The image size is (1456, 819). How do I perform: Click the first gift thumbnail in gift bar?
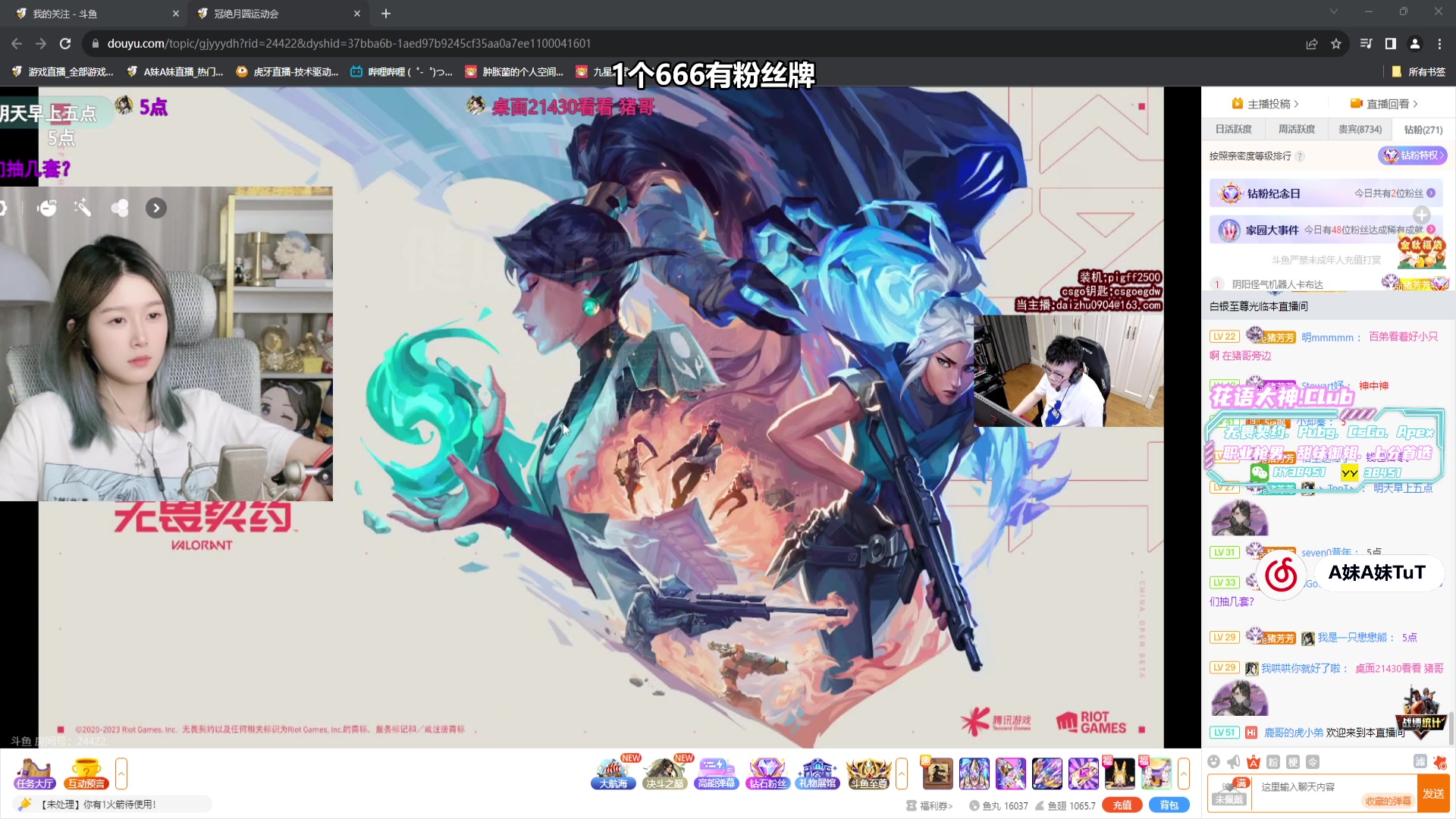point(937,773)
